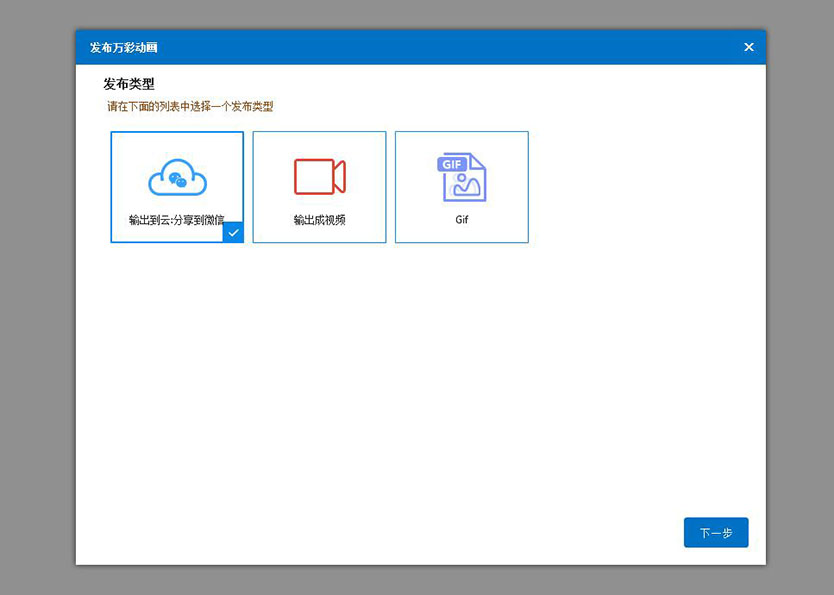Click the 发布类型 heading

click(129, 83)
